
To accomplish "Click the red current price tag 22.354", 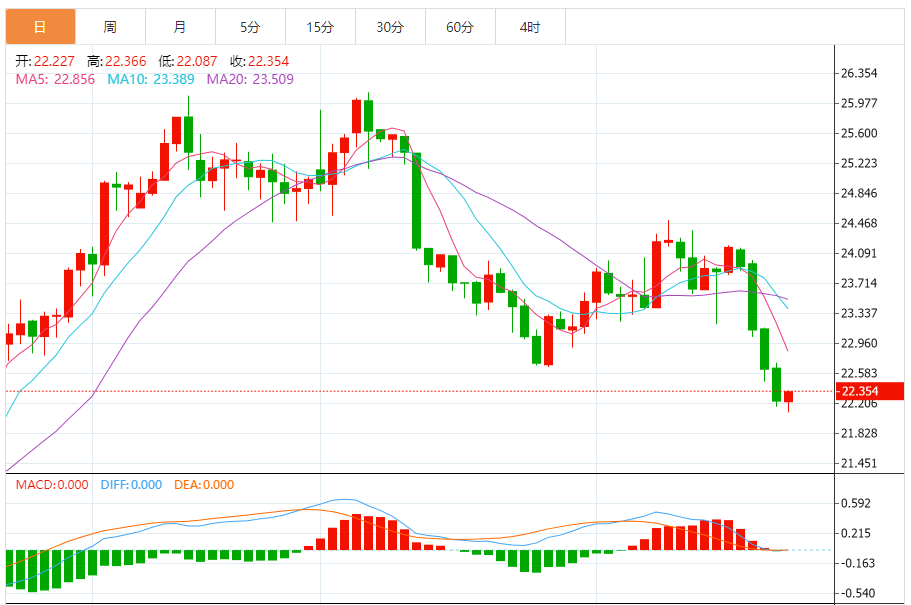I will click(x=870, y=391).
